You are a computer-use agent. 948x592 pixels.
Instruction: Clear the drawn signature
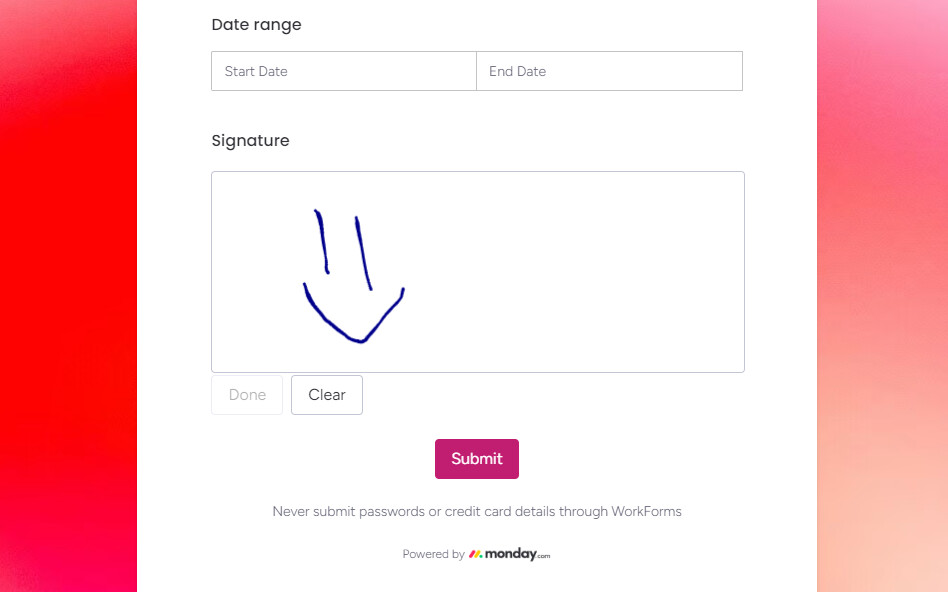pos(326,395)
